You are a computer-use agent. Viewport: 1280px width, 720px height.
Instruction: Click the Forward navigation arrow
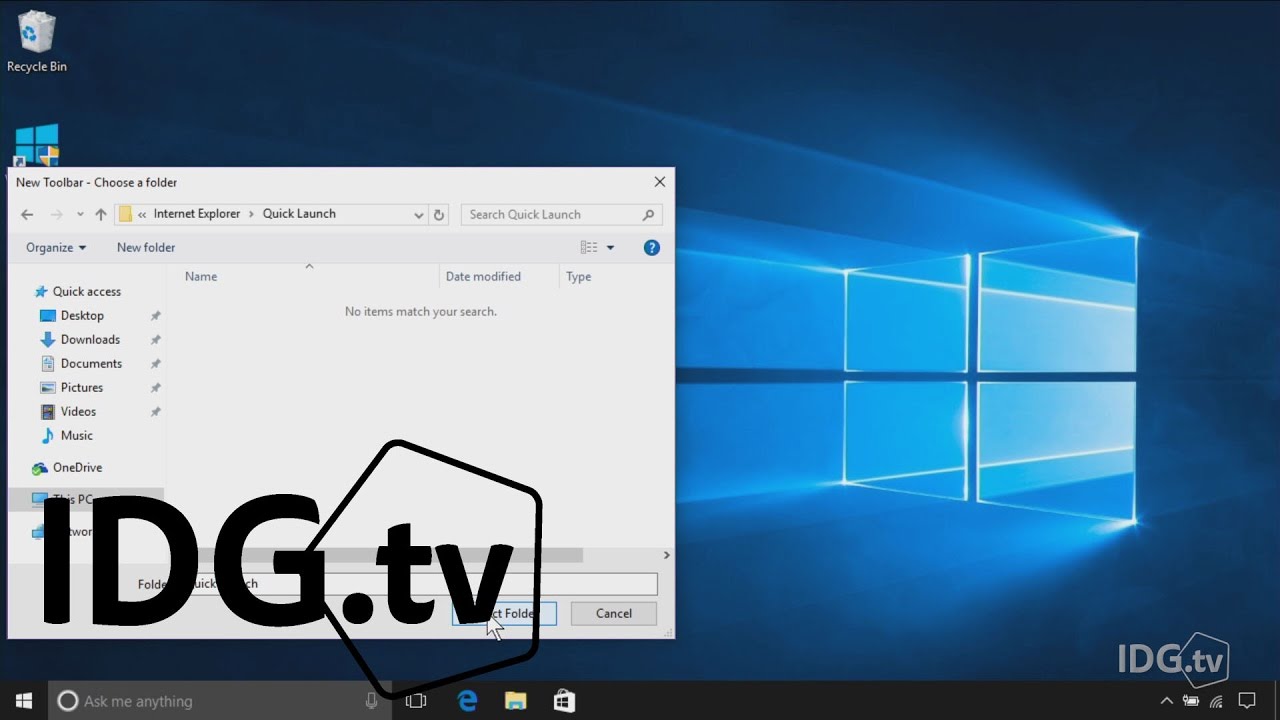(x=57, y=214)
